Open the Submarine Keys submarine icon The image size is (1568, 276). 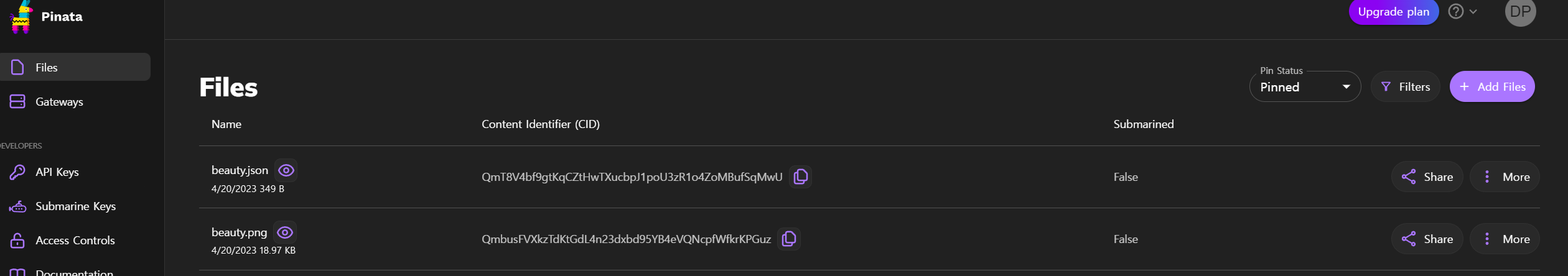click(x=17, y=206)
